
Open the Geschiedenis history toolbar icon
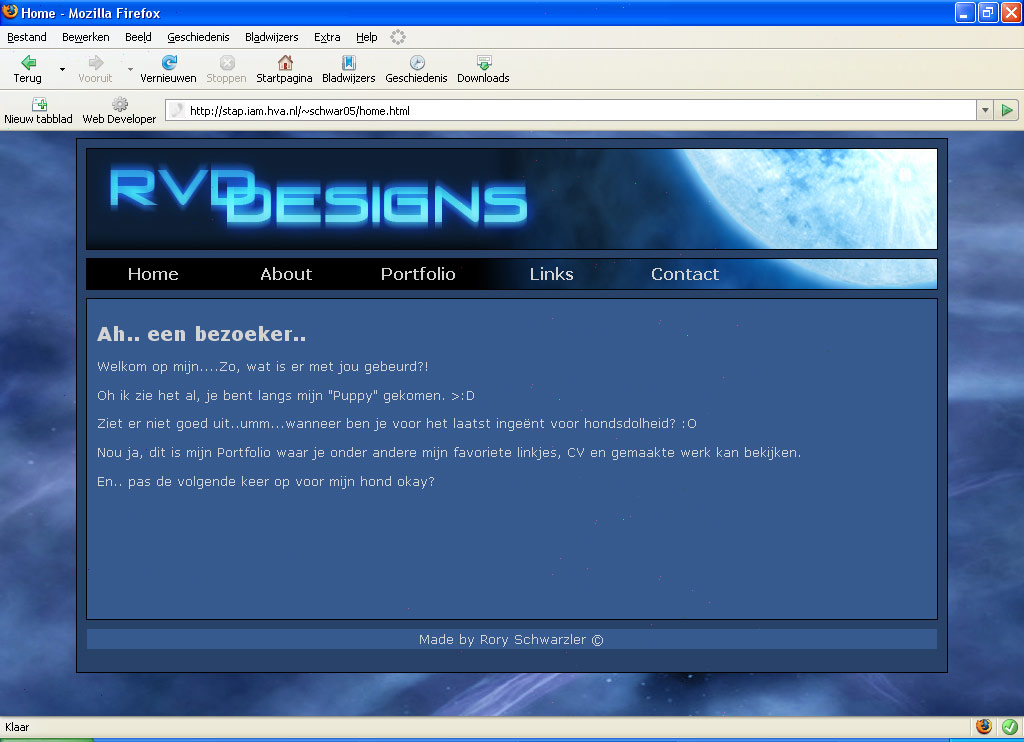click(x=417, y=63)
